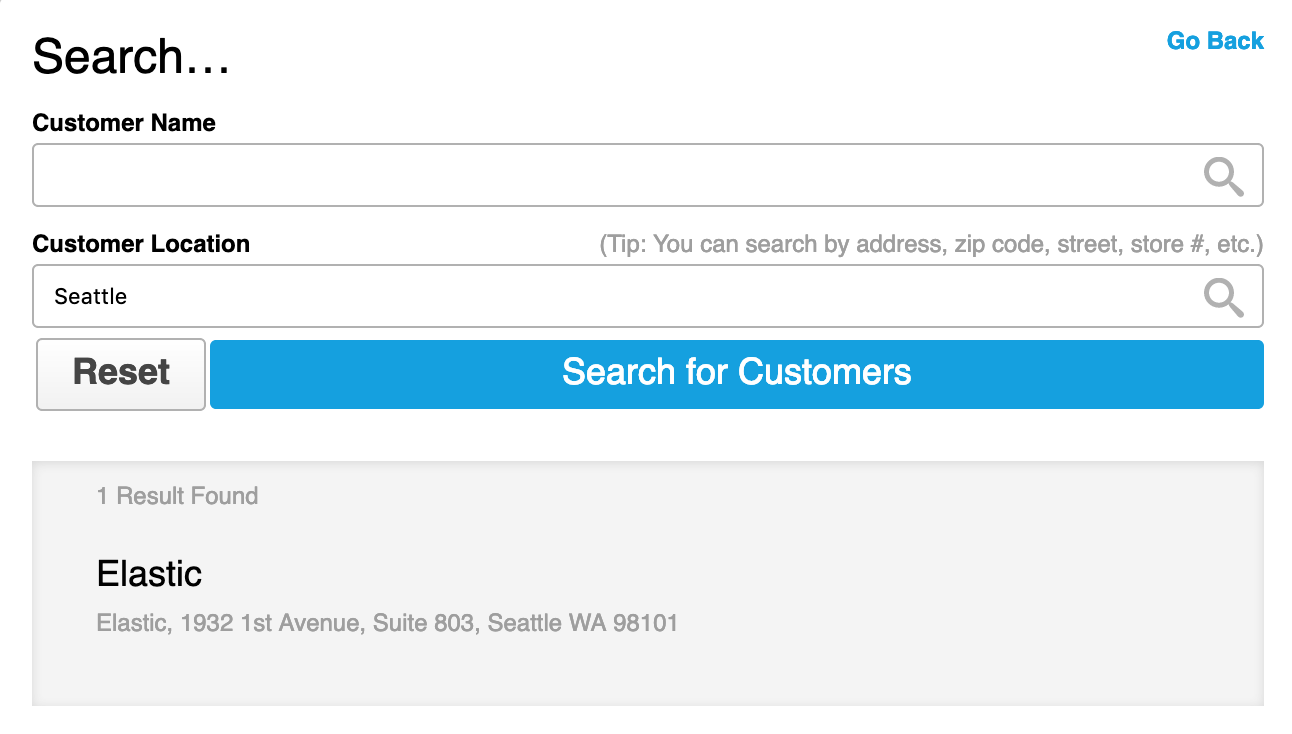Click the magnifier icon in Customer Name field

pyautogui.click(x=1223, y=177)
